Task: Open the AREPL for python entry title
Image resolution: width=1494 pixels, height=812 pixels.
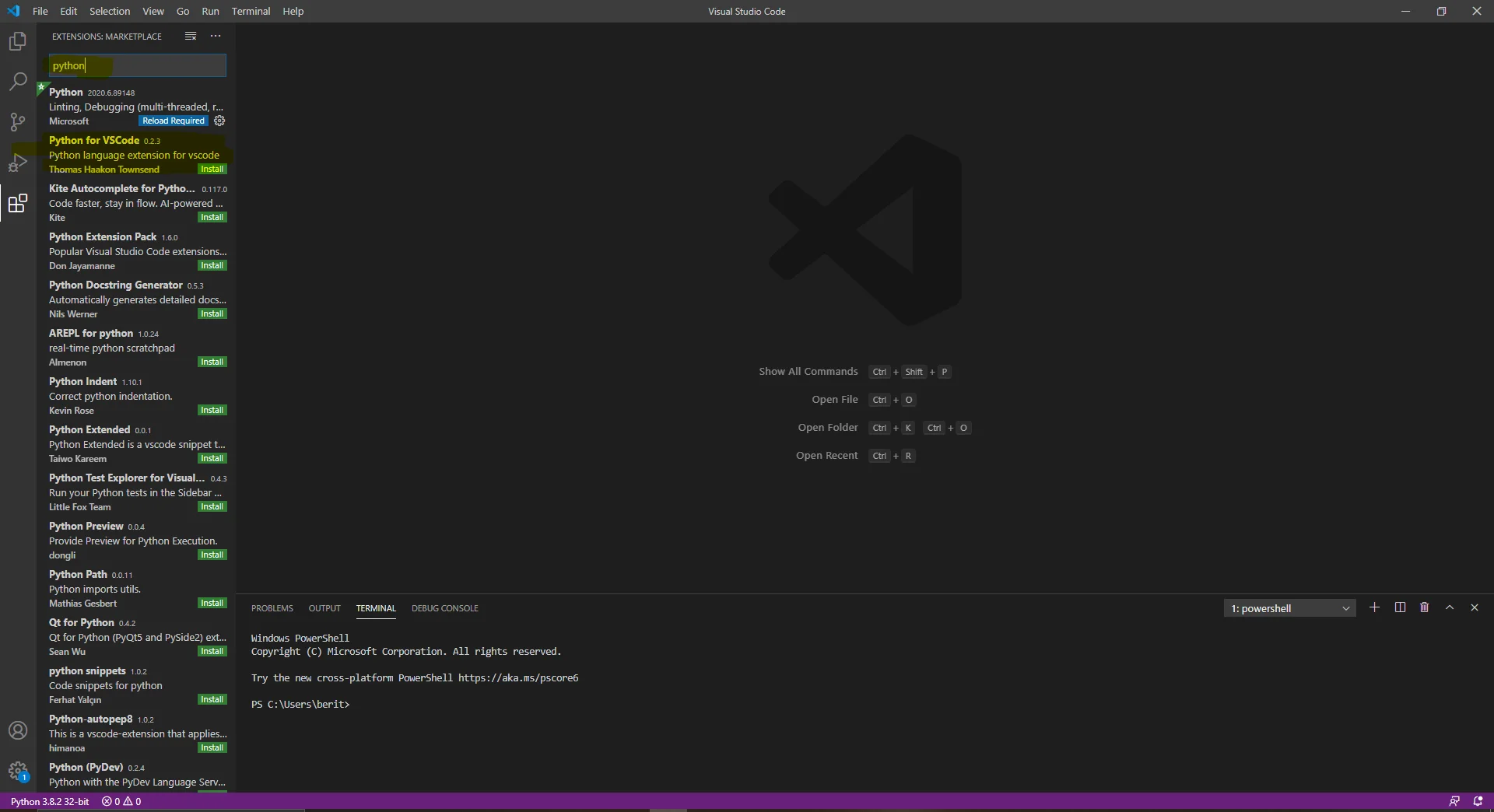Action: 91,333
